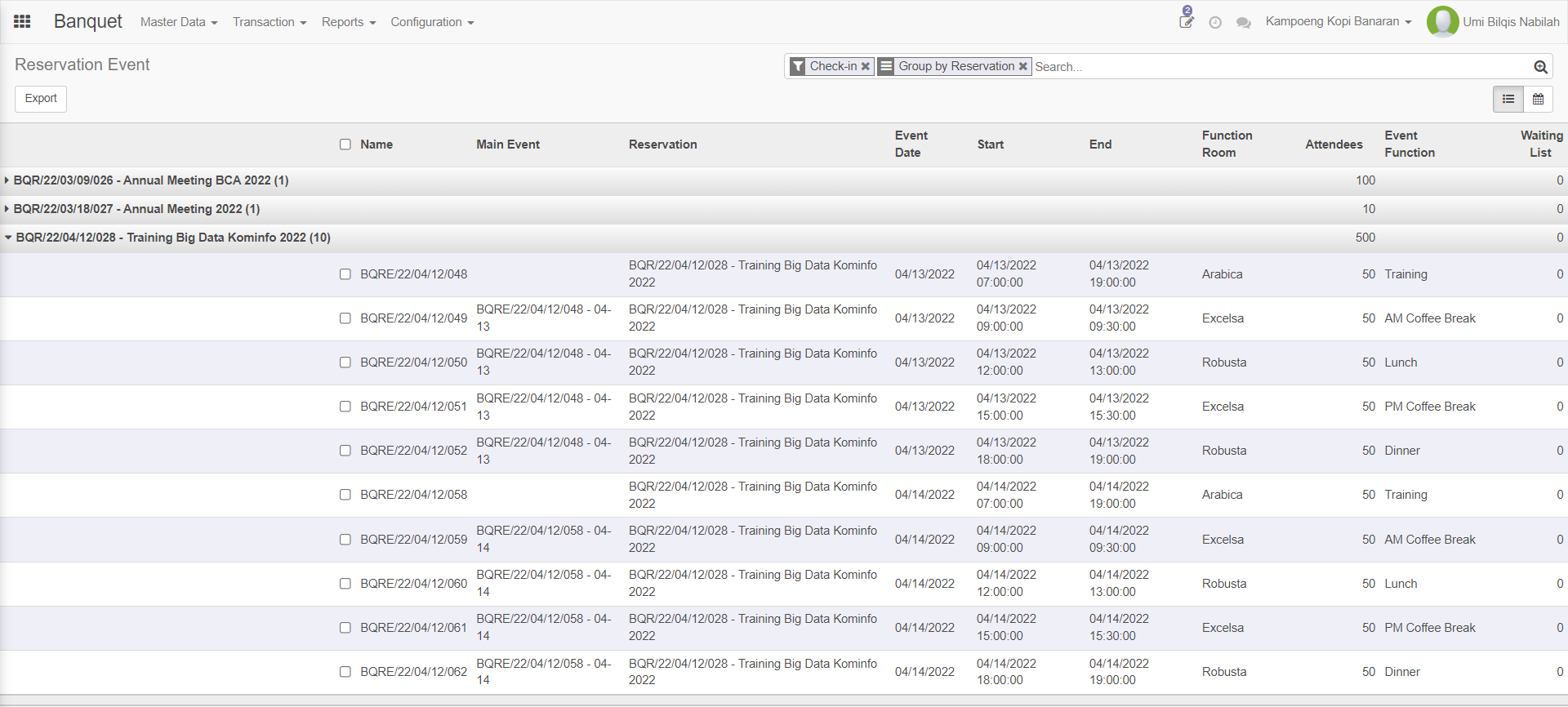Screen dimensions: 1568x707
Task: Sort by the Event Date column header
Action: click(911, 145)
